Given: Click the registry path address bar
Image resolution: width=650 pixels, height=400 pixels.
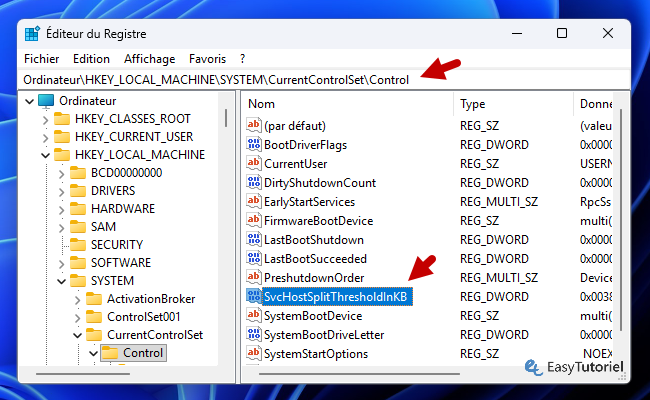Looking at the screenshot, I should 323,80.
